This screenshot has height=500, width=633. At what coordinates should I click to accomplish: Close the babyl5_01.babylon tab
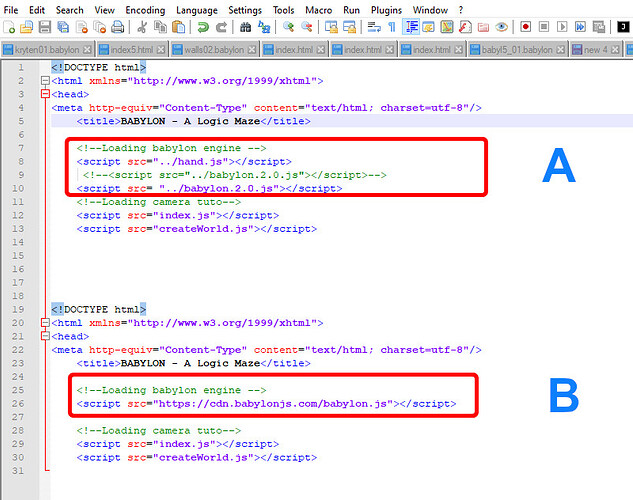coord(560,50)
